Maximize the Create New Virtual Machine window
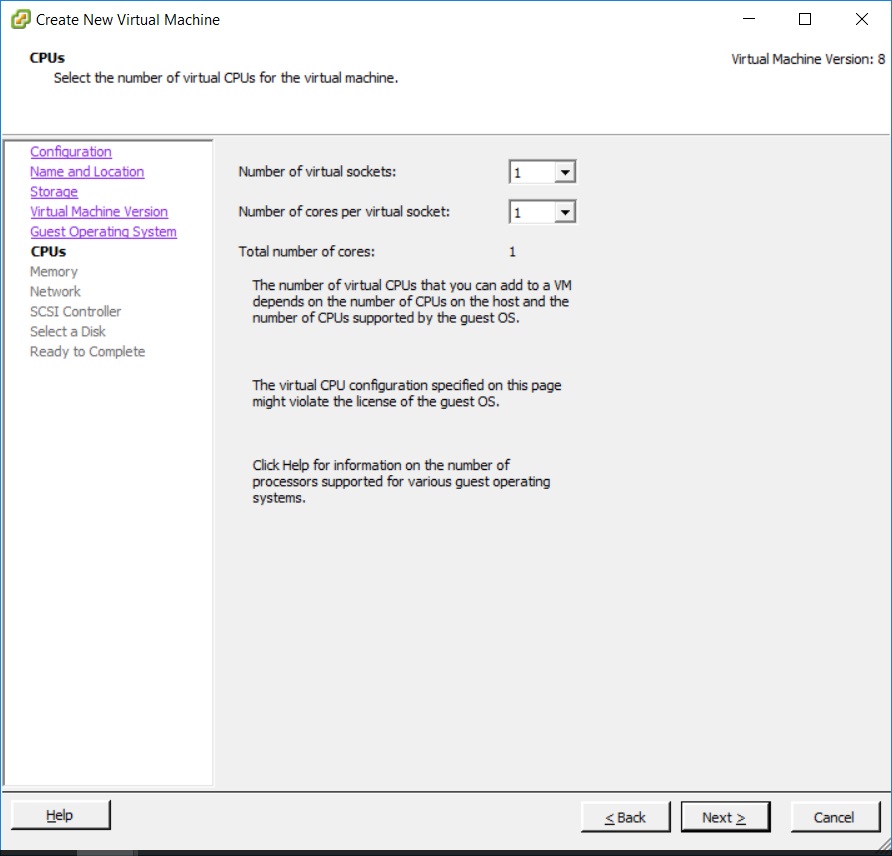This screenshot has height=856, width=892. coord(805,19)
